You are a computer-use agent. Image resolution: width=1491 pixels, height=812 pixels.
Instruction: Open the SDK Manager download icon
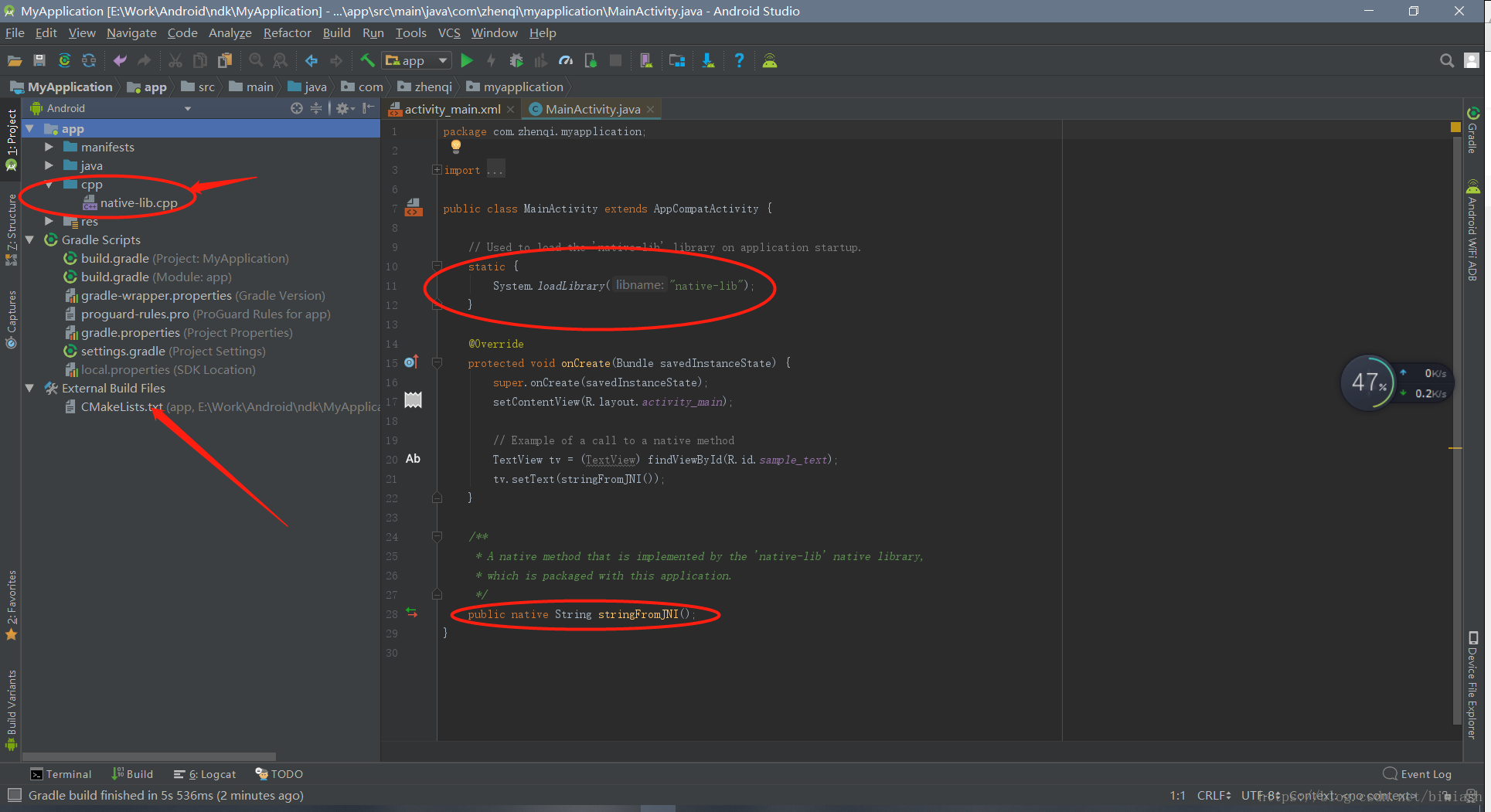(x=708, y=60)
